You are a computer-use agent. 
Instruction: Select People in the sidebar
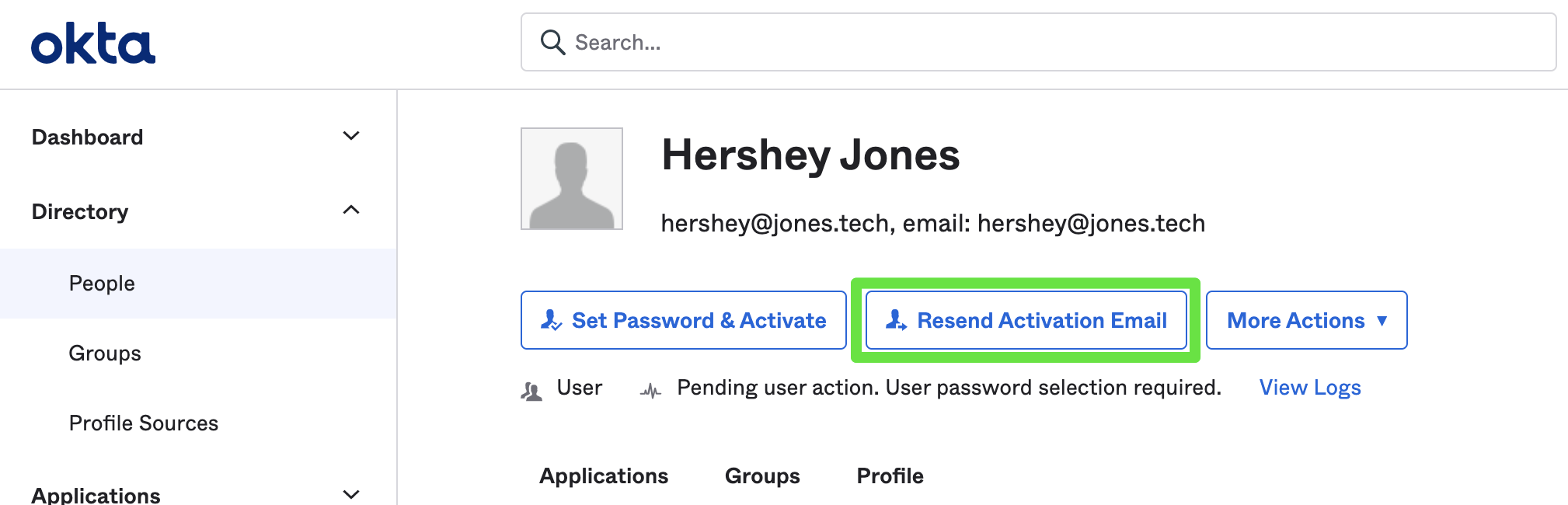[102, 284]
